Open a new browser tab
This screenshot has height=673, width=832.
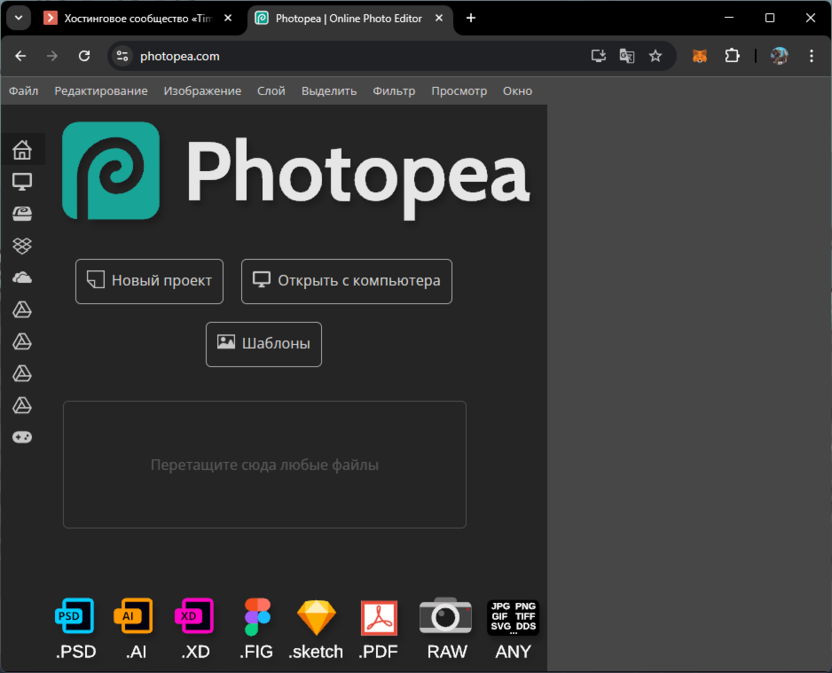coord(471,18)
